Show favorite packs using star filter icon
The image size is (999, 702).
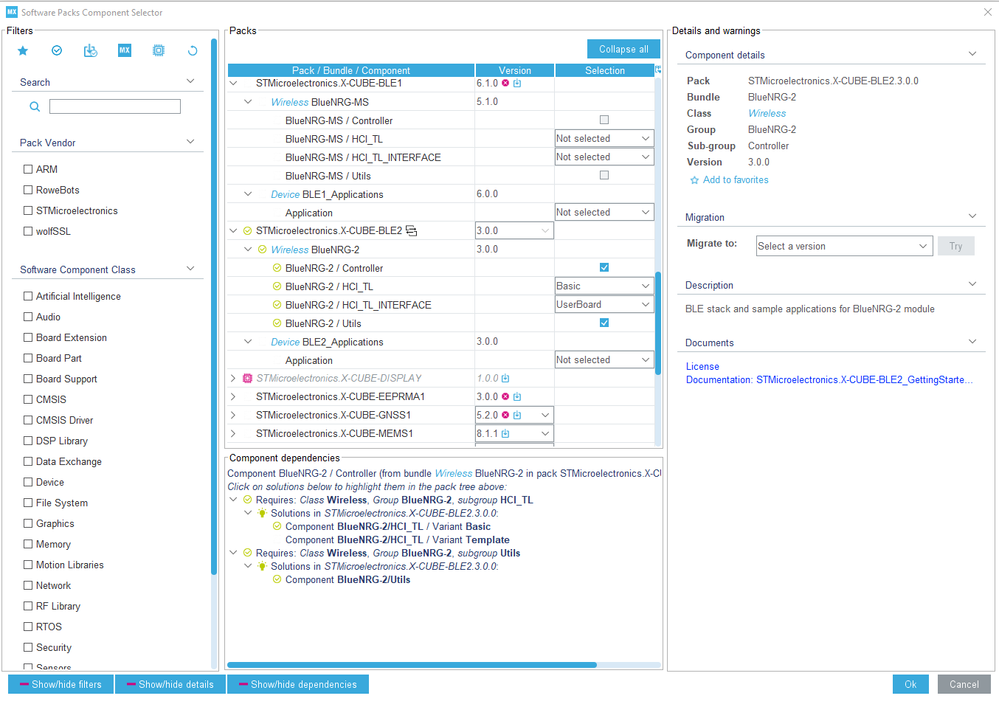click(x=23, y=51)
